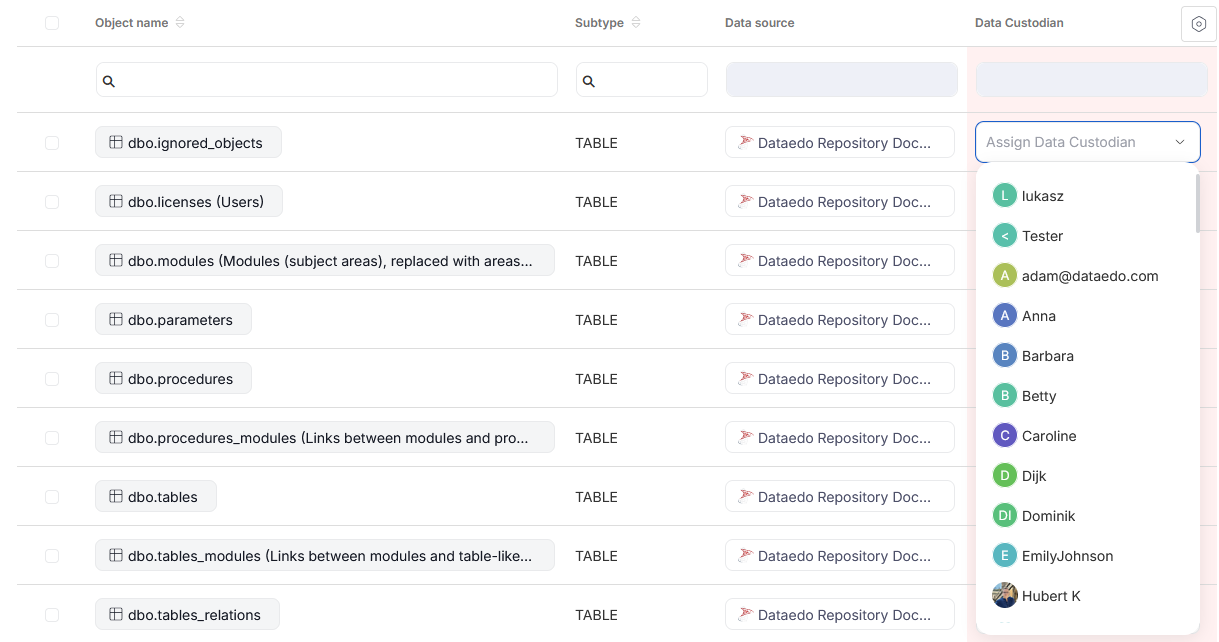Click the custodian list scrollbar thumb
This screenshot has width=1219, height=642.
click(1197, 203)
